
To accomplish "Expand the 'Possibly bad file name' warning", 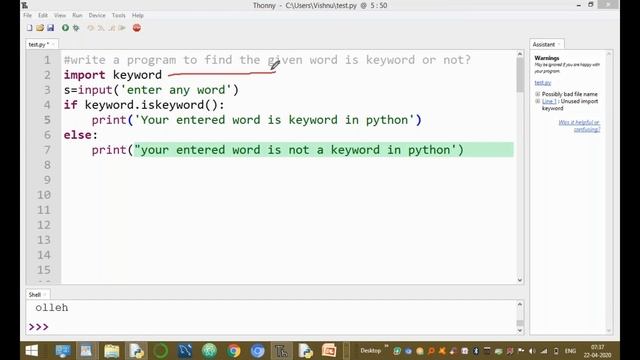I will (x=538, y=94).
